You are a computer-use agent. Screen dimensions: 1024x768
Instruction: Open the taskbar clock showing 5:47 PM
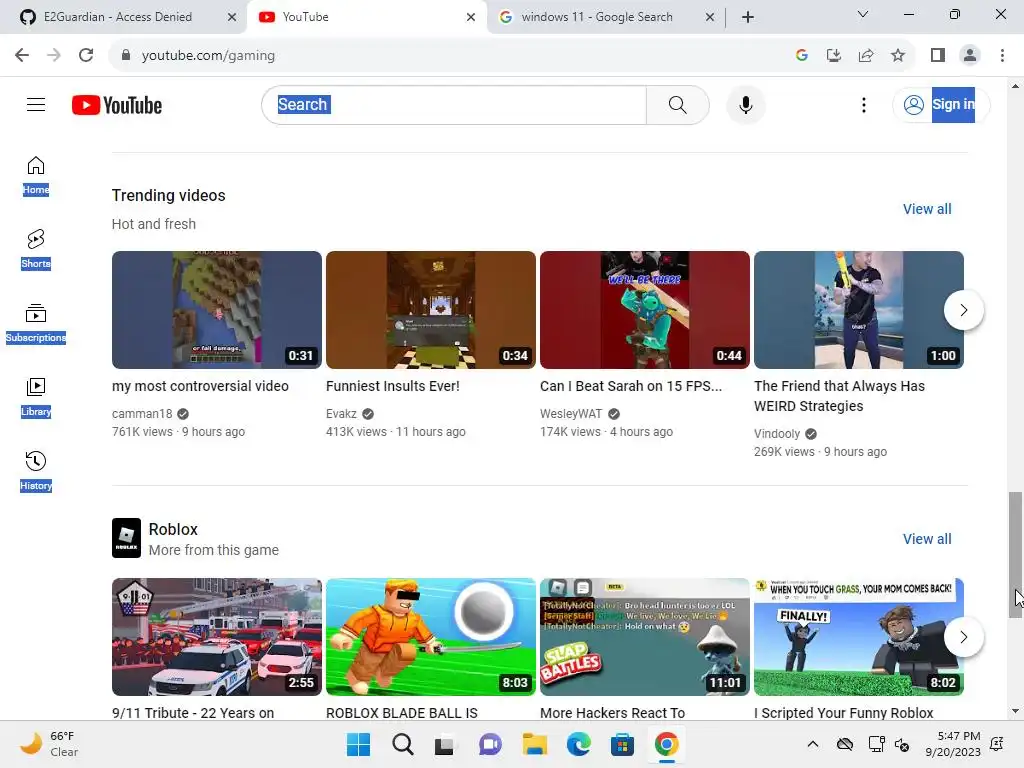point(953,744)
